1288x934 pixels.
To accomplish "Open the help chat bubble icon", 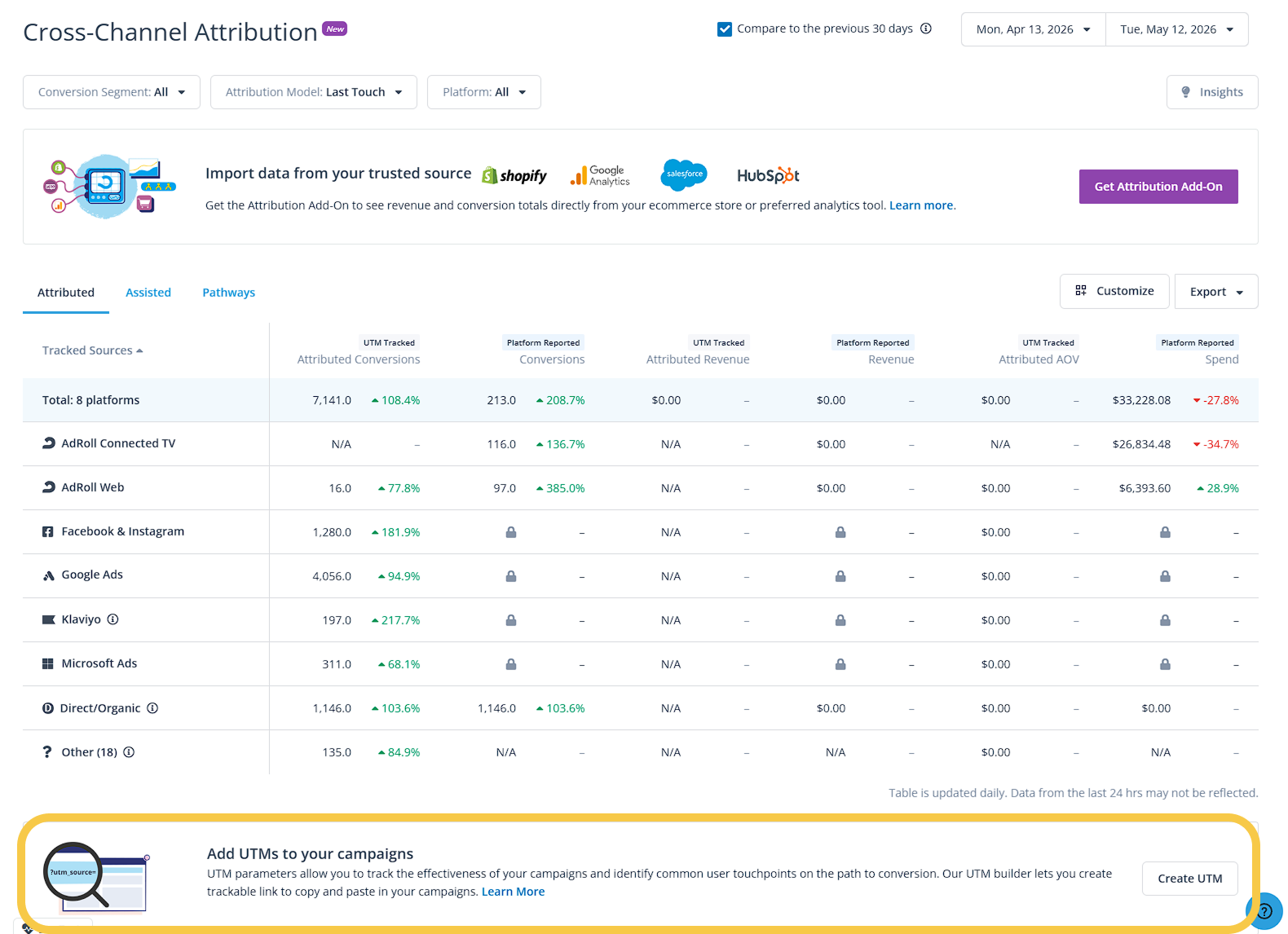I will pyautogui.click(x=1264, y=911).
